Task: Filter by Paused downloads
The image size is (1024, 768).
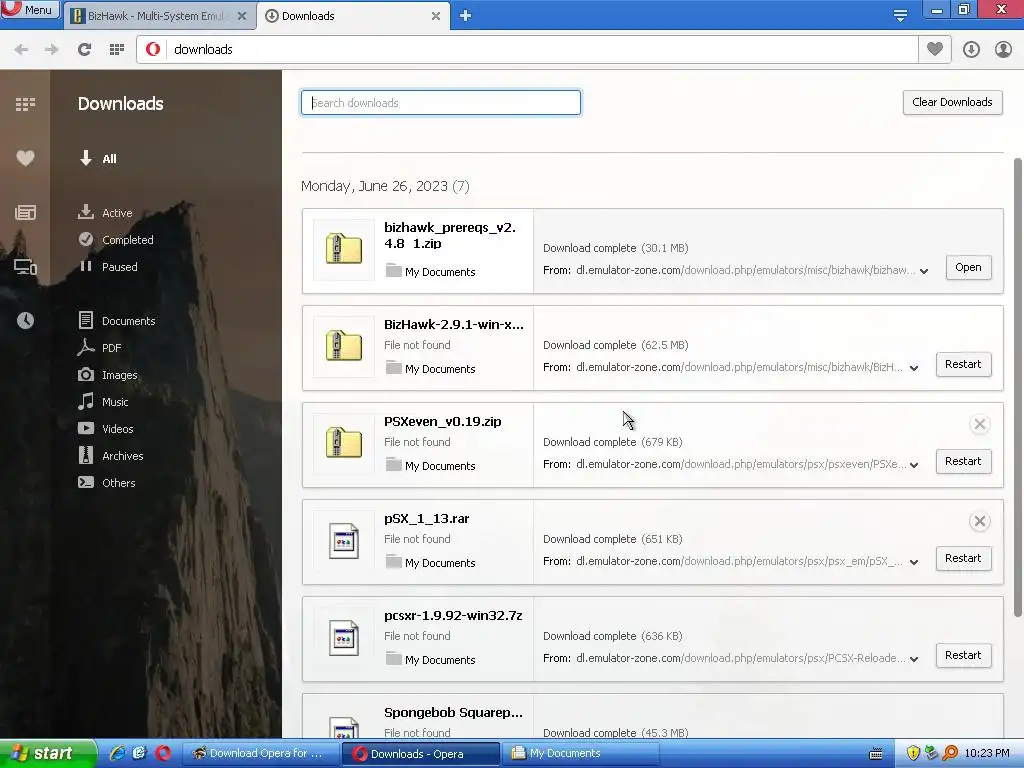Action: (x=108, y=266)
